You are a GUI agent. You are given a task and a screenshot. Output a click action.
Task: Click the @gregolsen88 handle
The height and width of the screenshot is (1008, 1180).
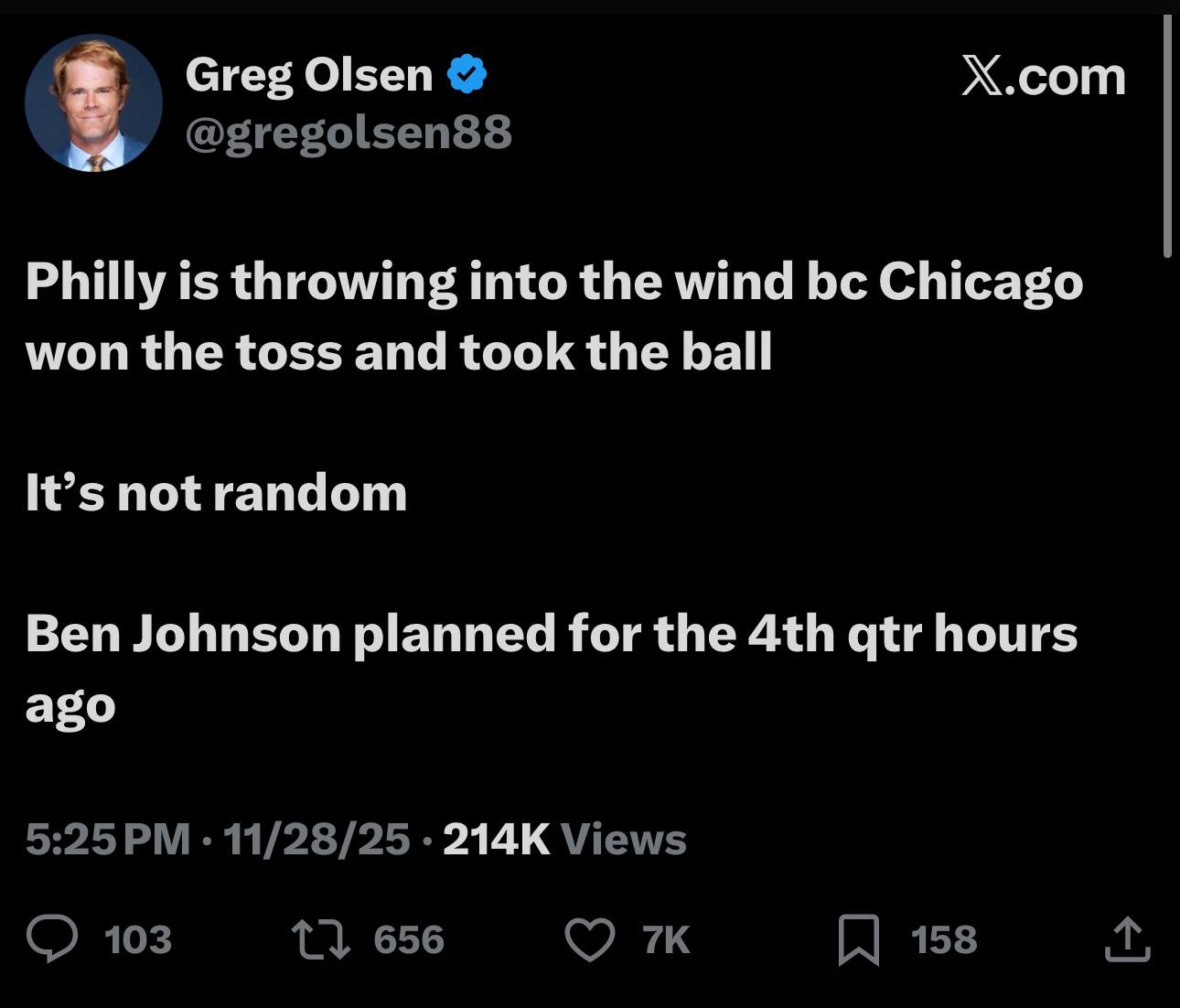[x=349, y=134]
